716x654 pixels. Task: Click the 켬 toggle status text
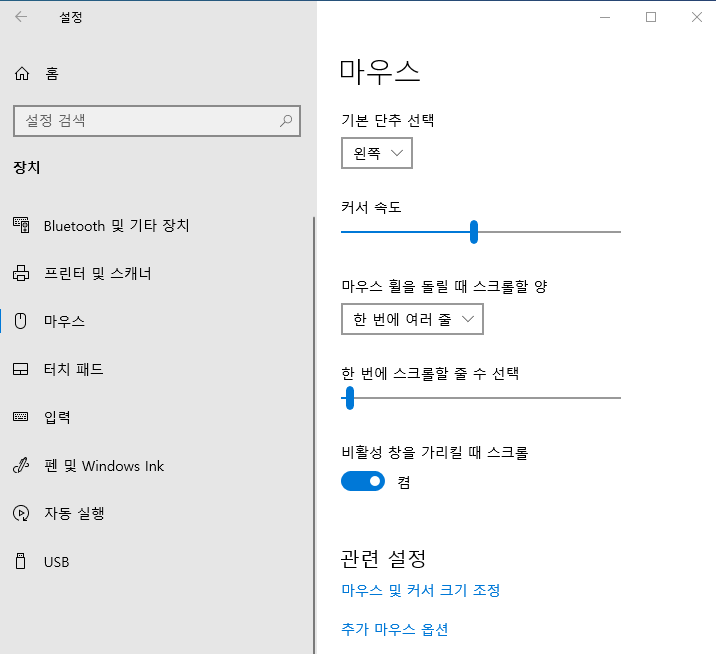[404, 482]
